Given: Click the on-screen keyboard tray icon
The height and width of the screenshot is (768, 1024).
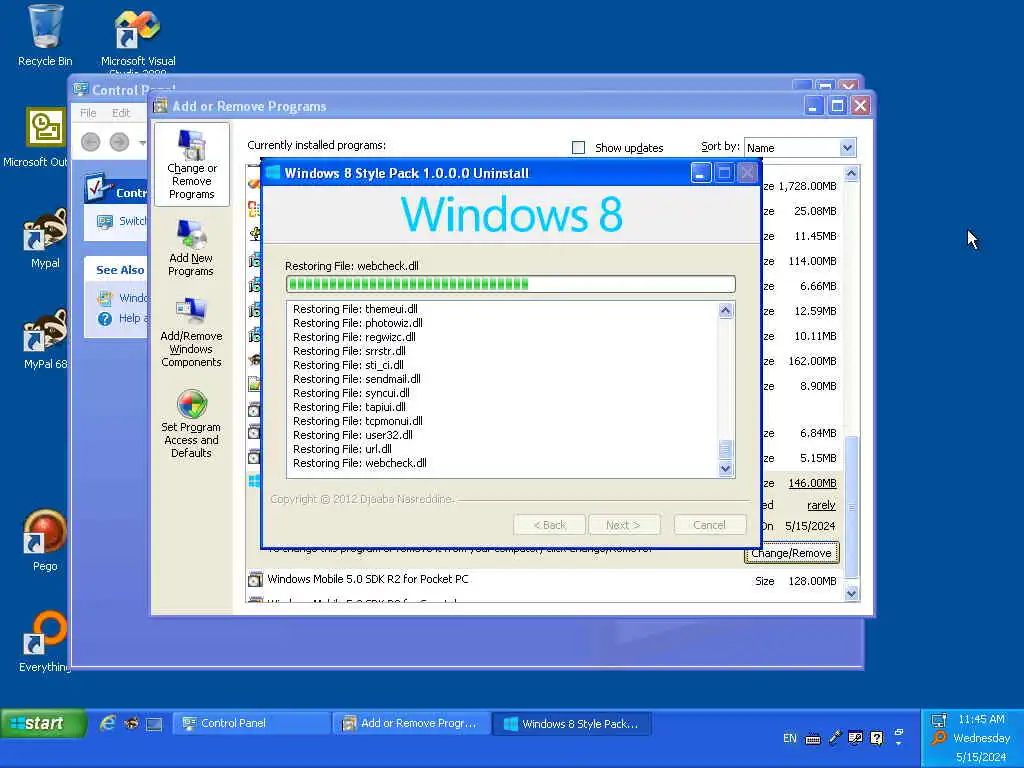Looking at the screenshot, I should coord(813,739).
